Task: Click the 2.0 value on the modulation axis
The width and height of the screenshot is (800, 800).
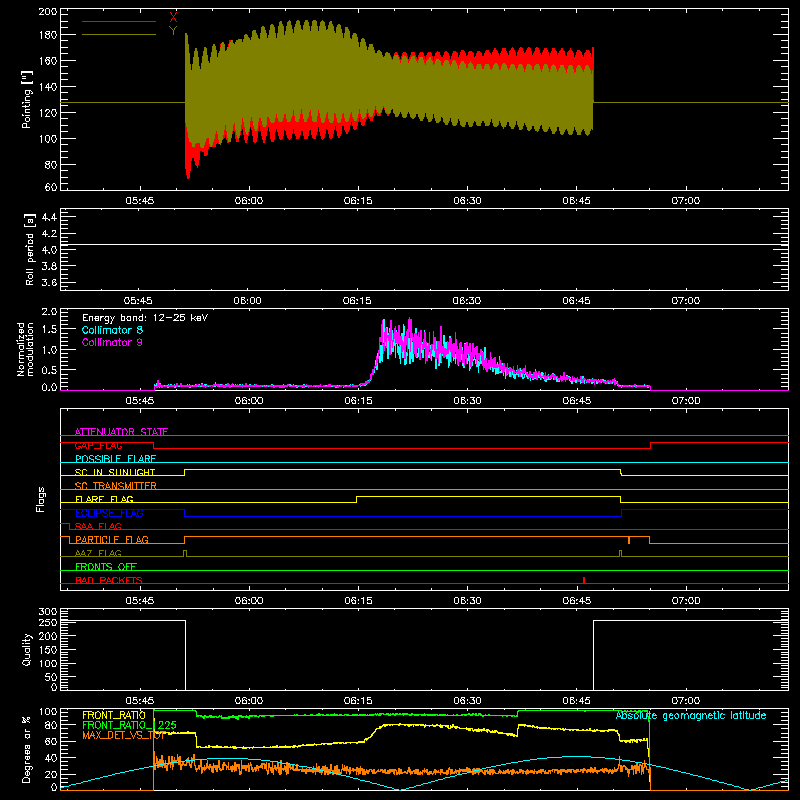Action: [x=49, y=312]
